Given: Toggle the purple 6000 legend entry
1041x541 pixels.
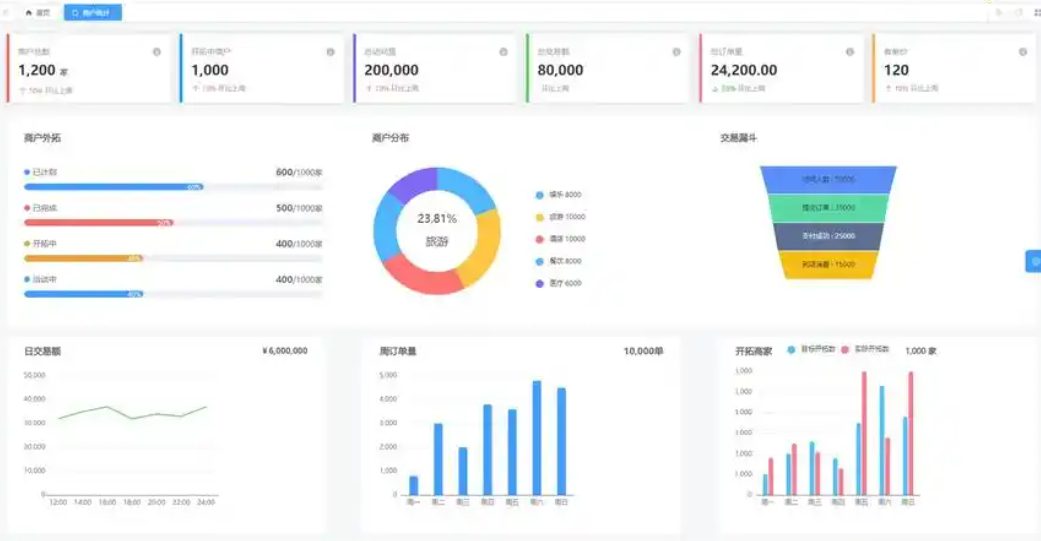Looking at the screenshot, I should point(558,283).
